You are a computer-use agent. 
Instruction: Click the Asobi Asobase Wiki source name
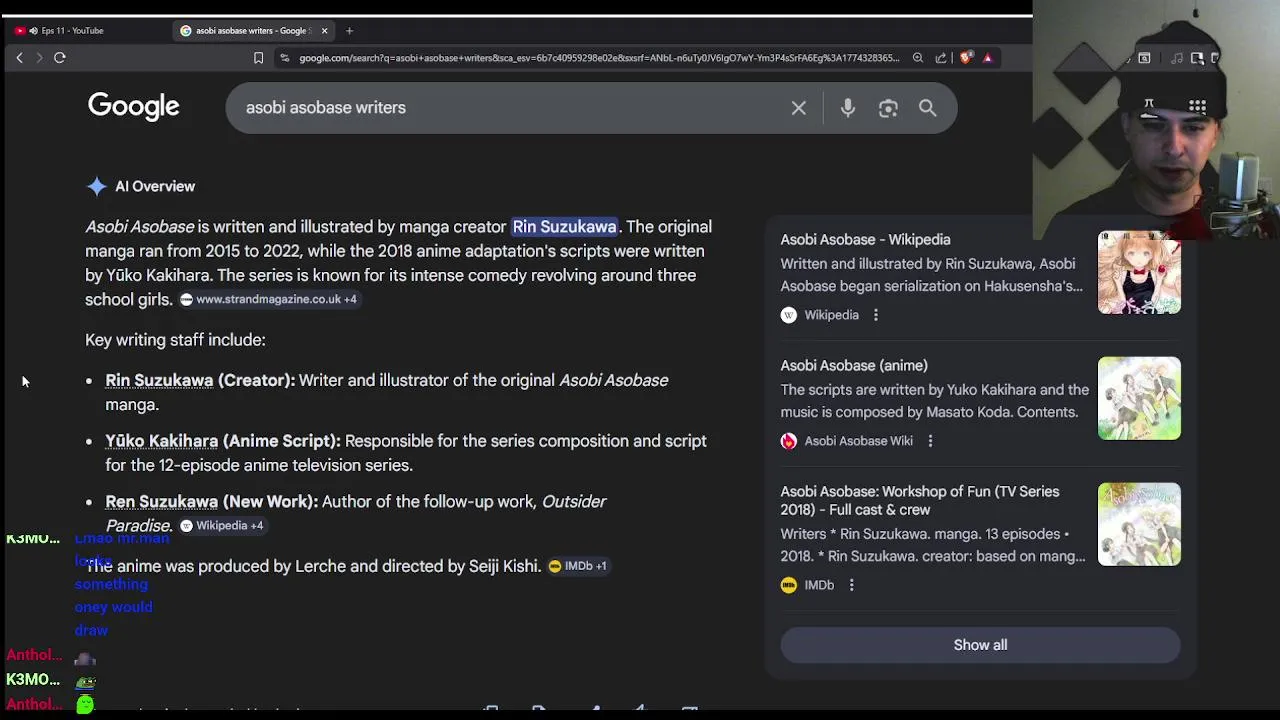coord(859,441)
